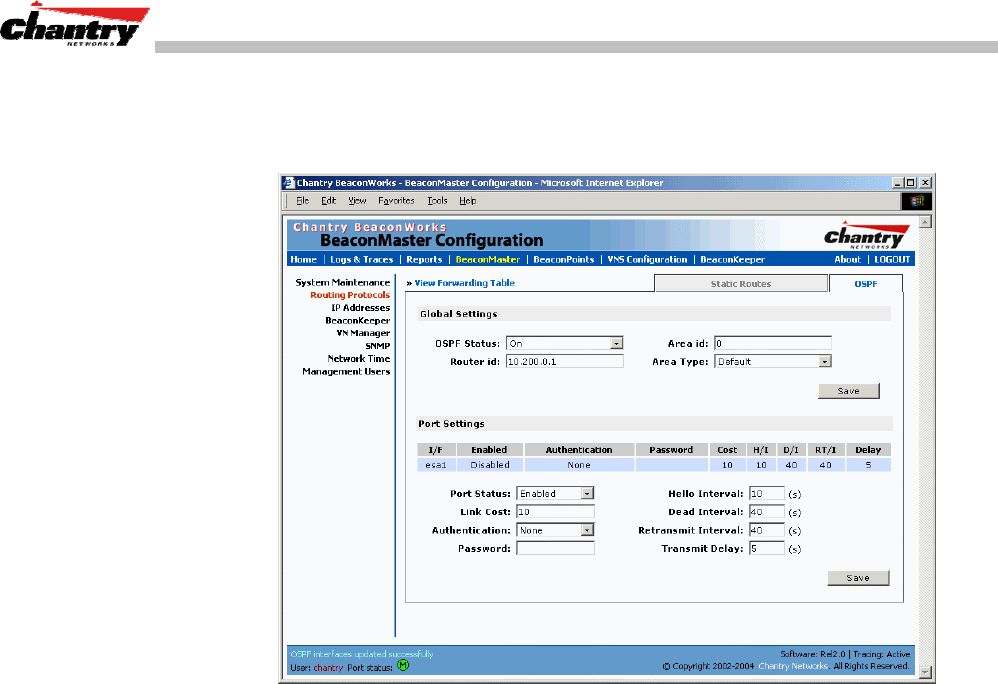Open the BeaconMaster navigation link
The image size is (998, 684).
(488, 260)
